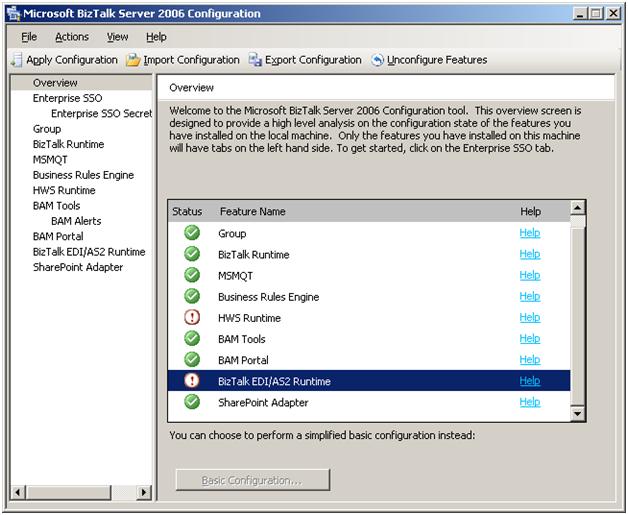The height and width of the screenshot is (515, 628).
Task: Click the Export Configuration icon
Action: click(255, 60)
